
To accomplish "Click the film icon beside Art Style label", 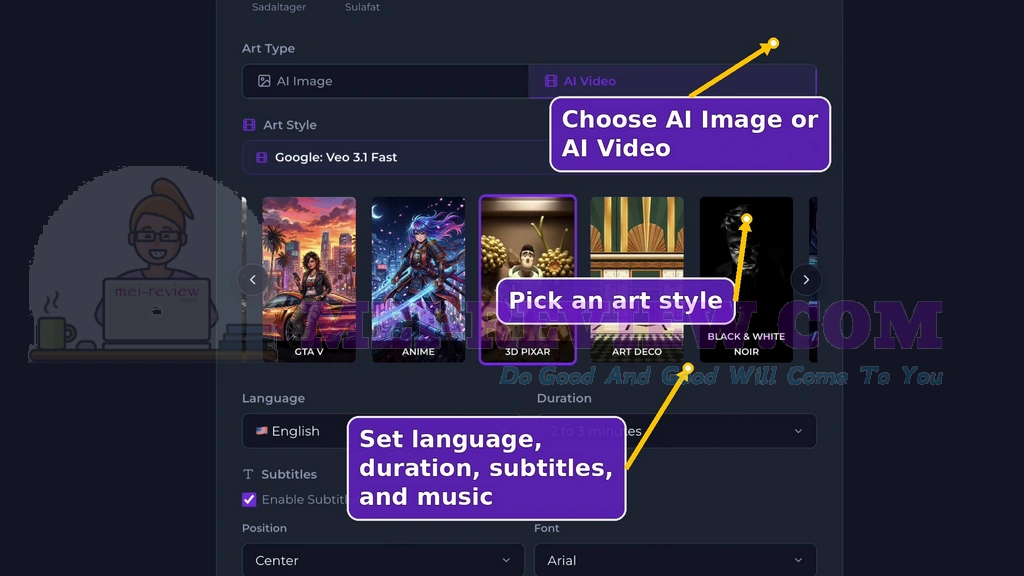I will click(x=249, y=125).
